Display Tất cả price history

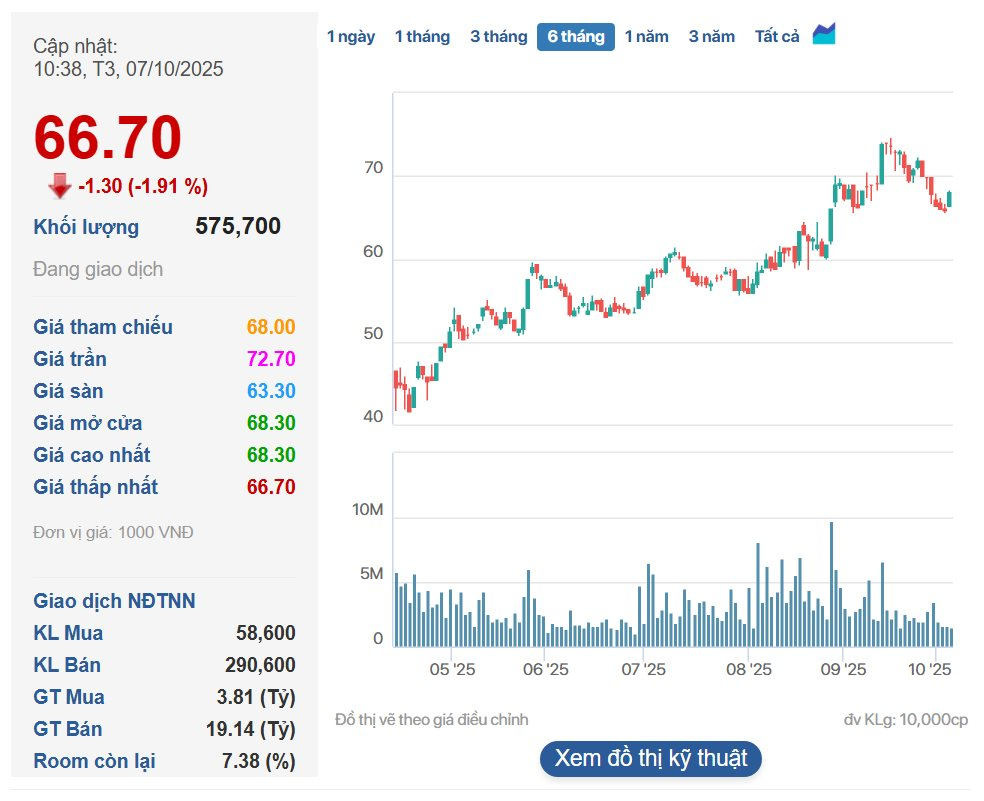[777, 37]
